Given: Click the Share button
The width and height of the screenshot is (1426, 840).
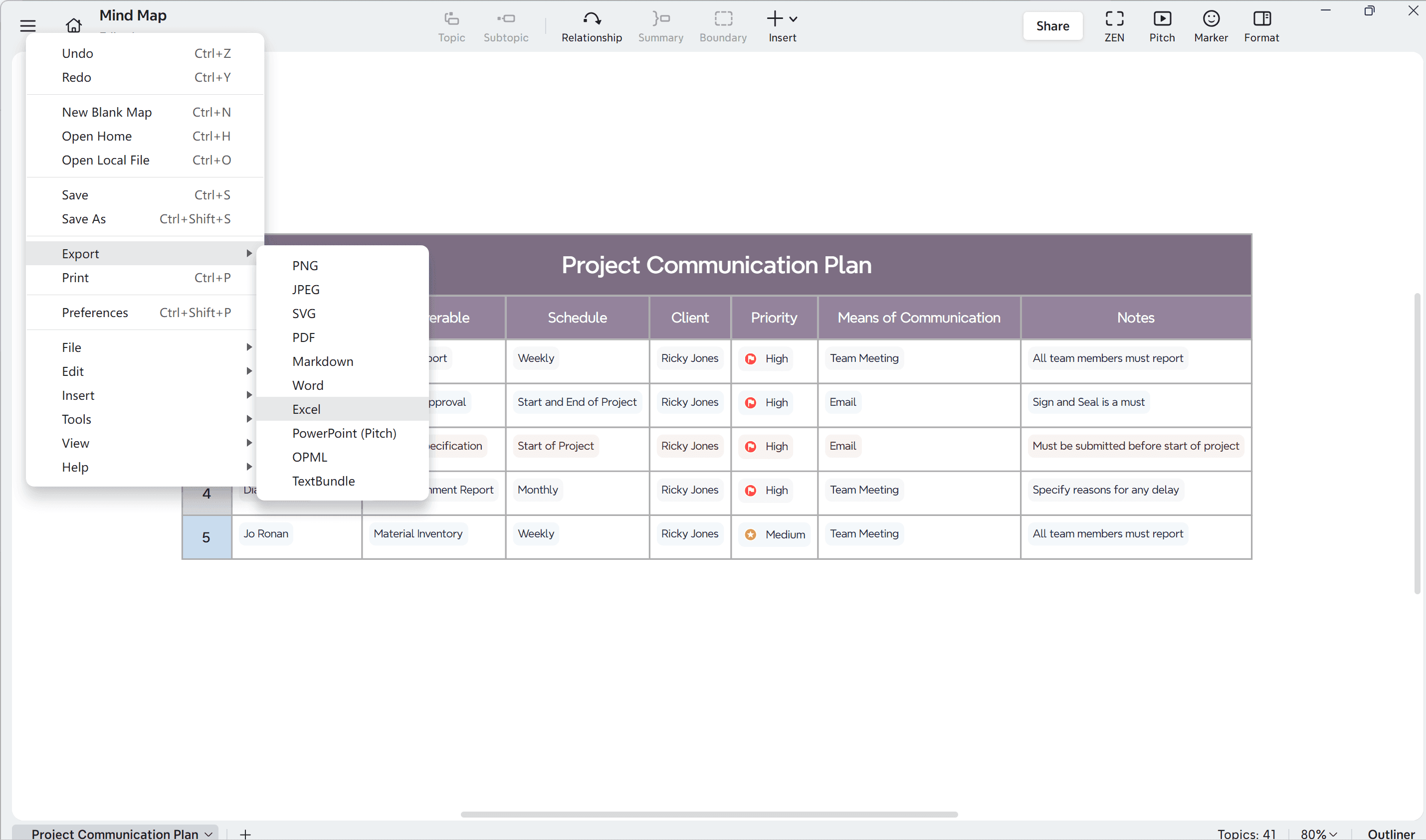Looking at the screenshot, I should pos(1052,25).
